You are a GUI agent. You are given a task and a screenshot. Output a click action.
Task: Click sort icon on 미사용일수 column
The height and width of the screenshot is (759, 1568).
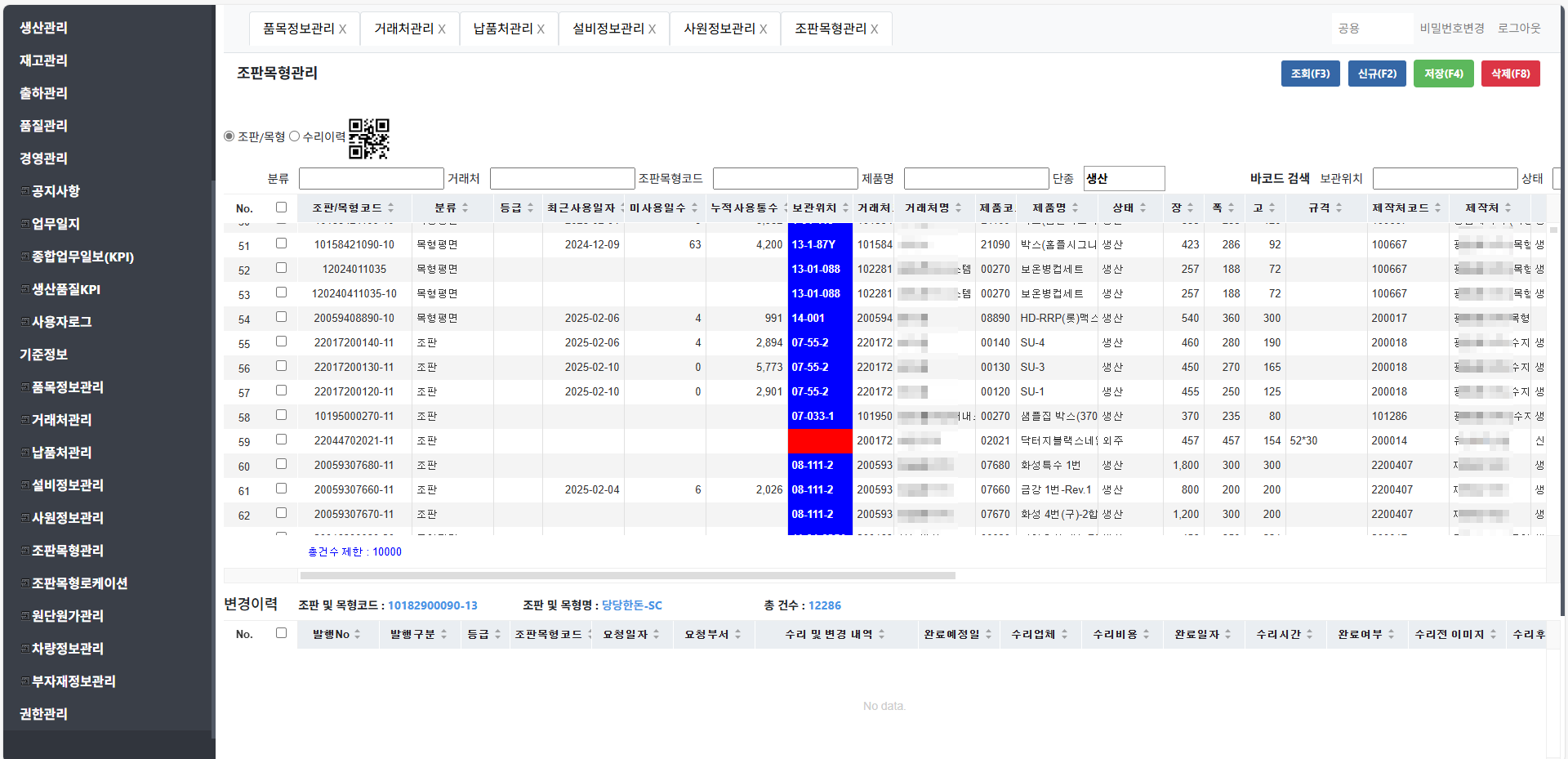pos(695,208)
